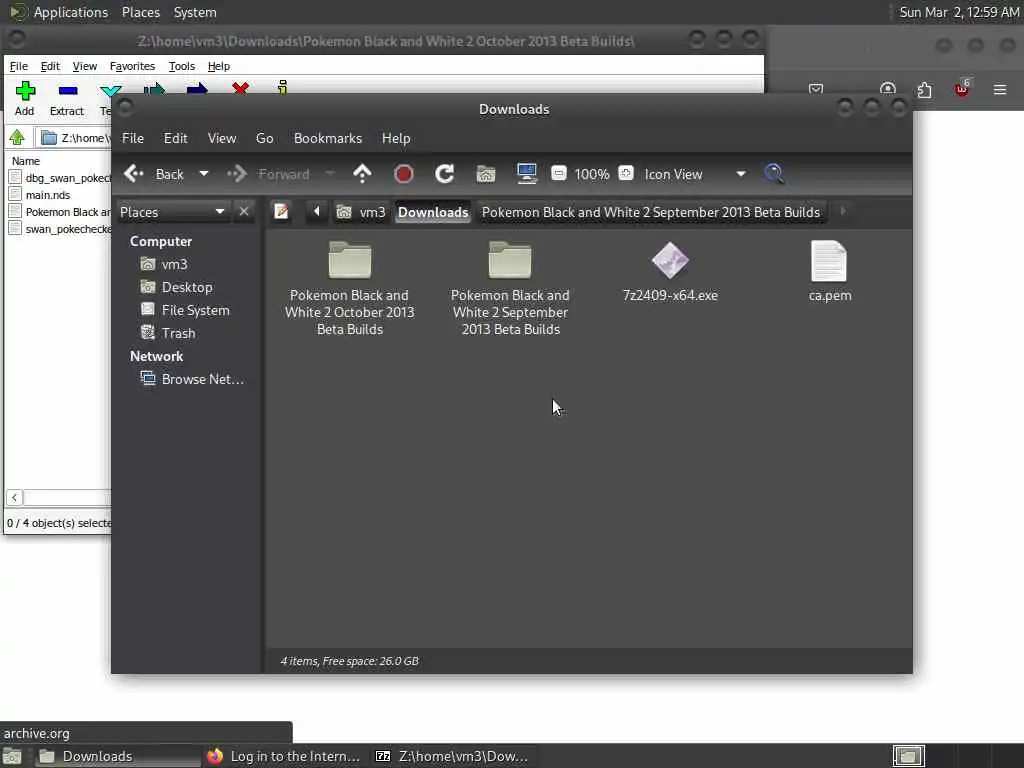Switch to the 7-Zip taskbar entry

click(452, 756)
